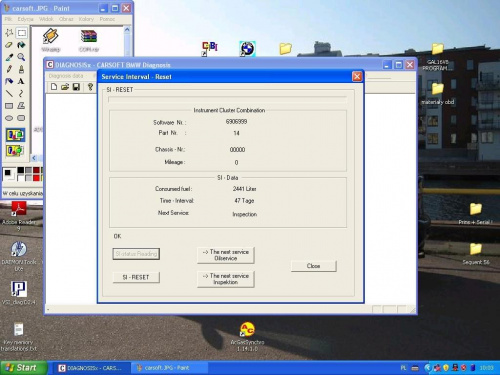
Task: Click the Software Nr. value 6906999
Action: coord(236,122)
